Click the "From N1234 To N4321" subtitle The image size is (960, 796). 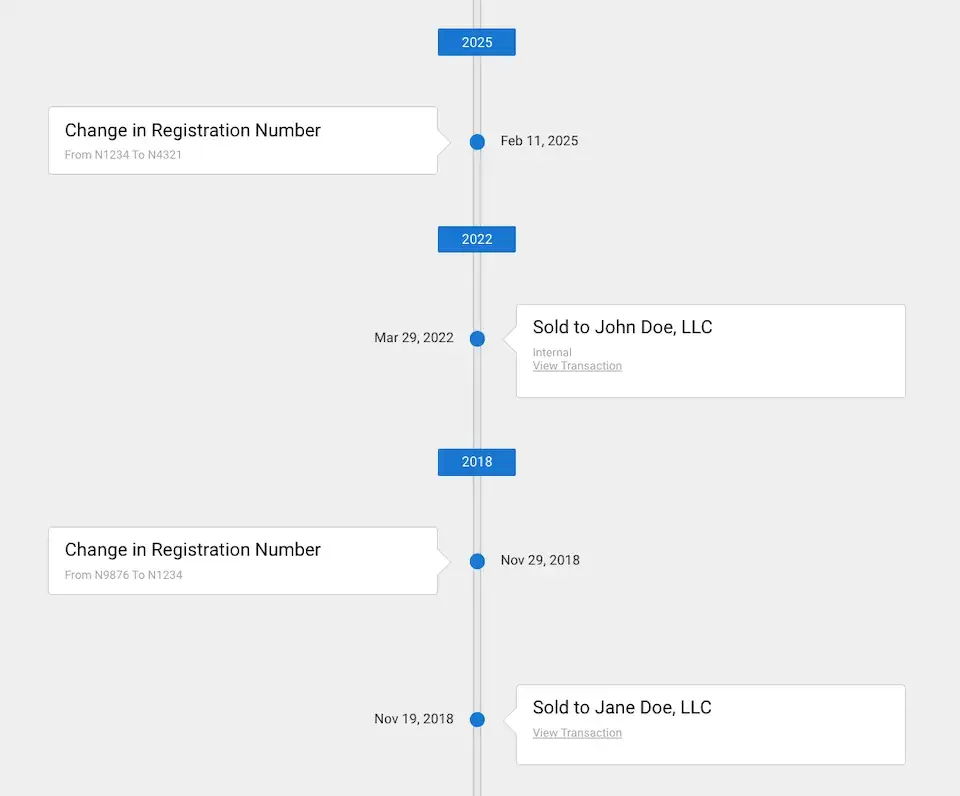pyautogui.click(x=123, y=155)
